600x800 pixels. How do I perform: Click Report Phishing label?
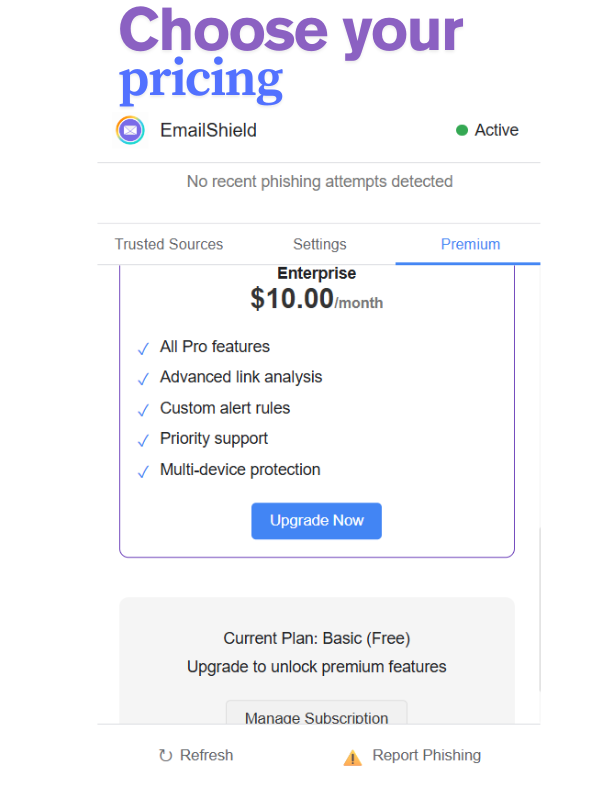click(427, 755)
